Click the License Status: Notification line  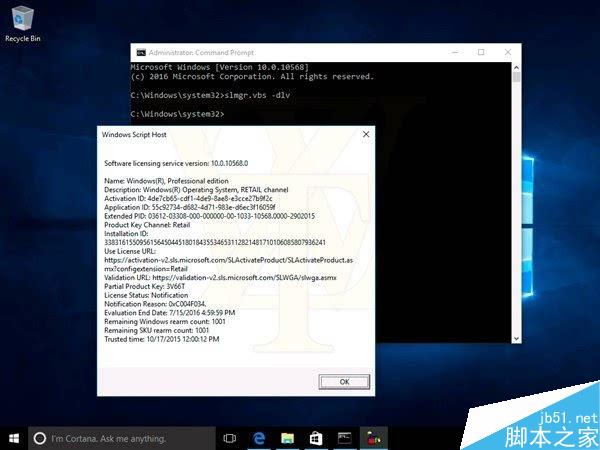coord(146,295)
